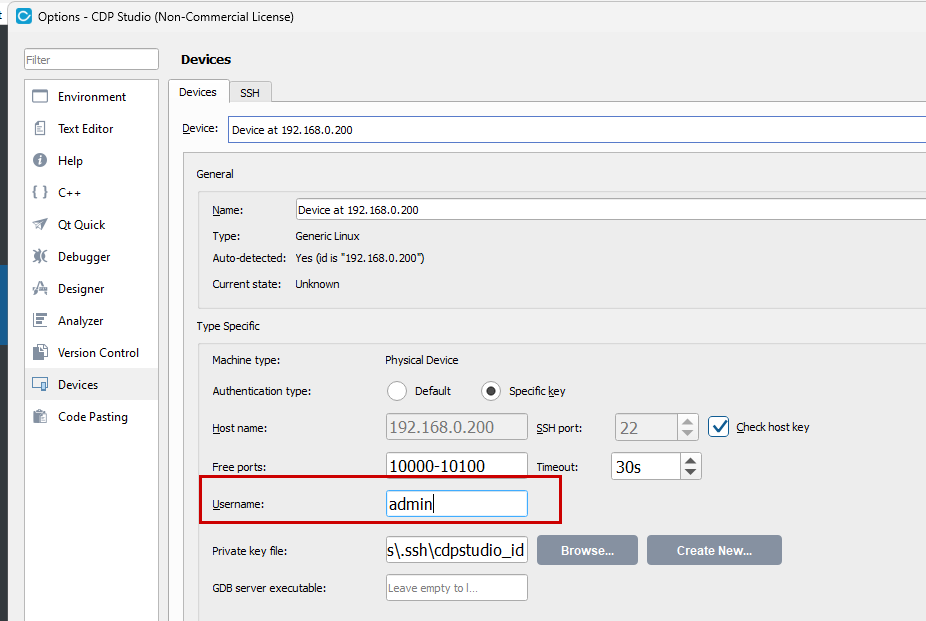Image resolution: width=926 pixels, height=621 pixels.
Task: Show the Designer settings page
Action: coord(92,288)
